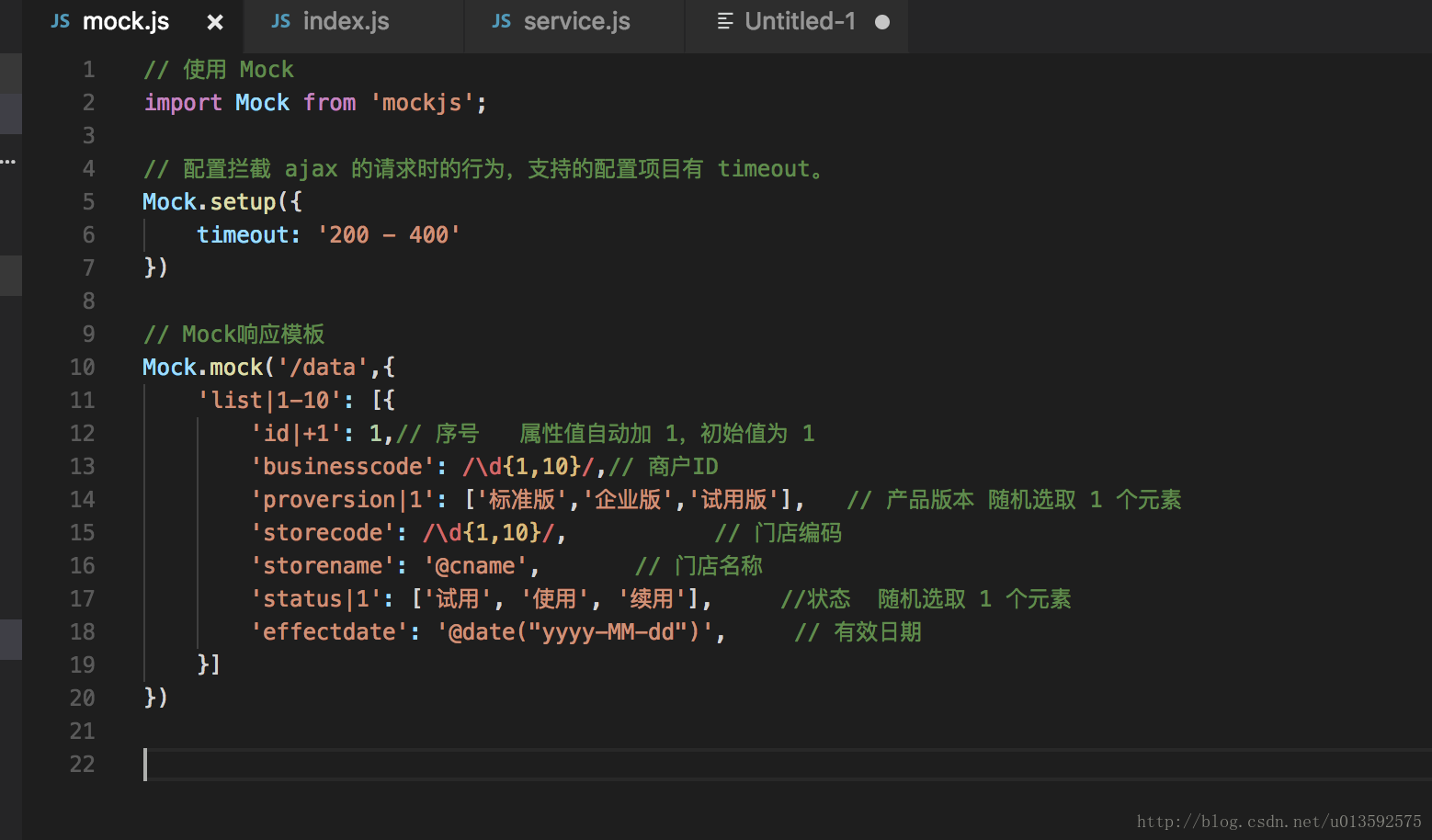The height and width of the screenshot is (840, 1432).
Task: Click the '/data' string on line 10
Action: [x=323, y=368]
